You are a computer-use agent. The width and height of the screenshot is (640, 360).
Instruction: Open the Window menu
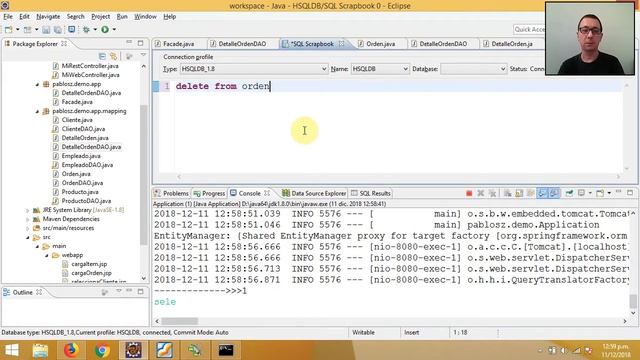click(x=145, y=17)
